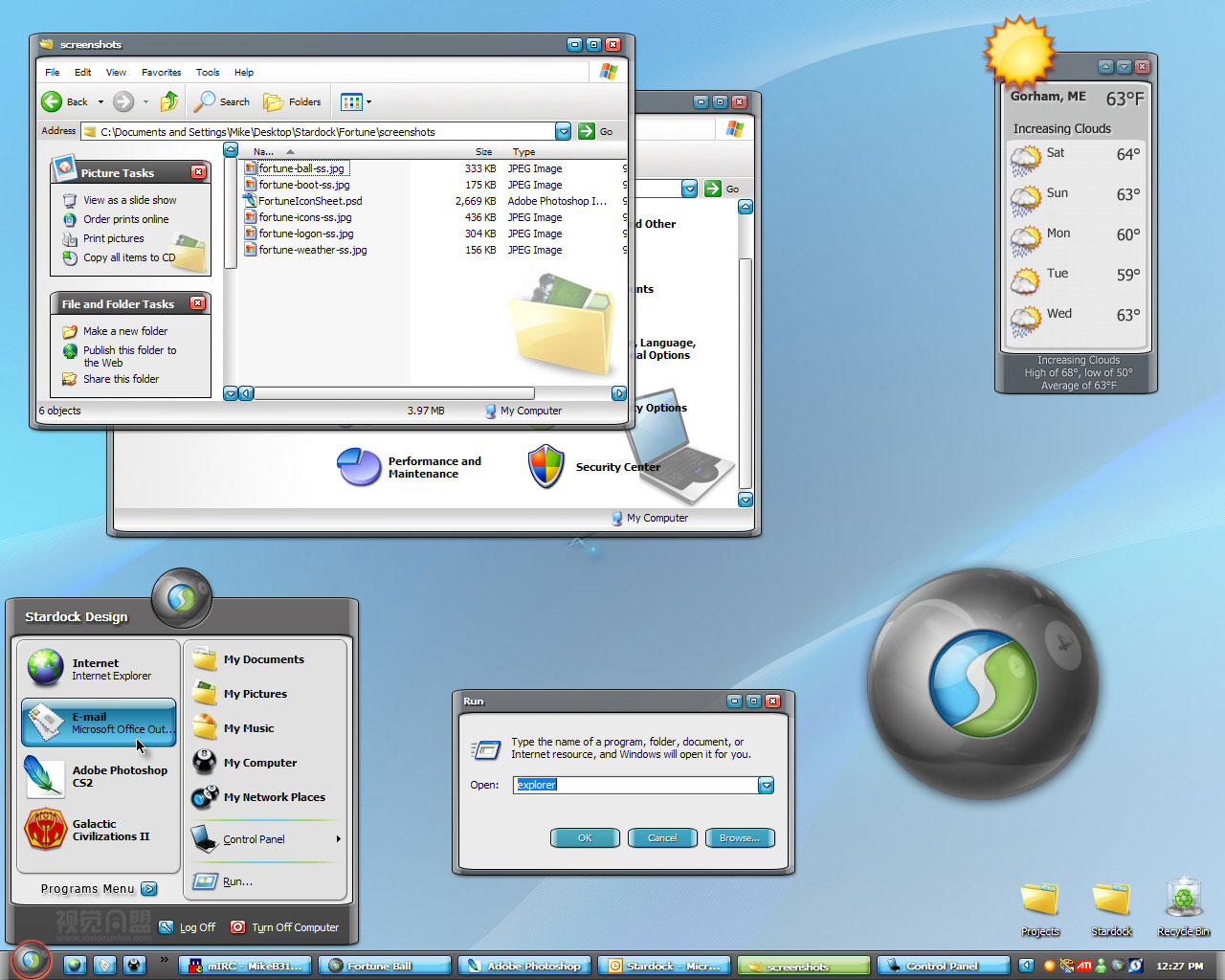Image resolution: width=1225 pixels, height=980 pixels.
Task: Switch to mIRC taskbar button
Action: 246,966
